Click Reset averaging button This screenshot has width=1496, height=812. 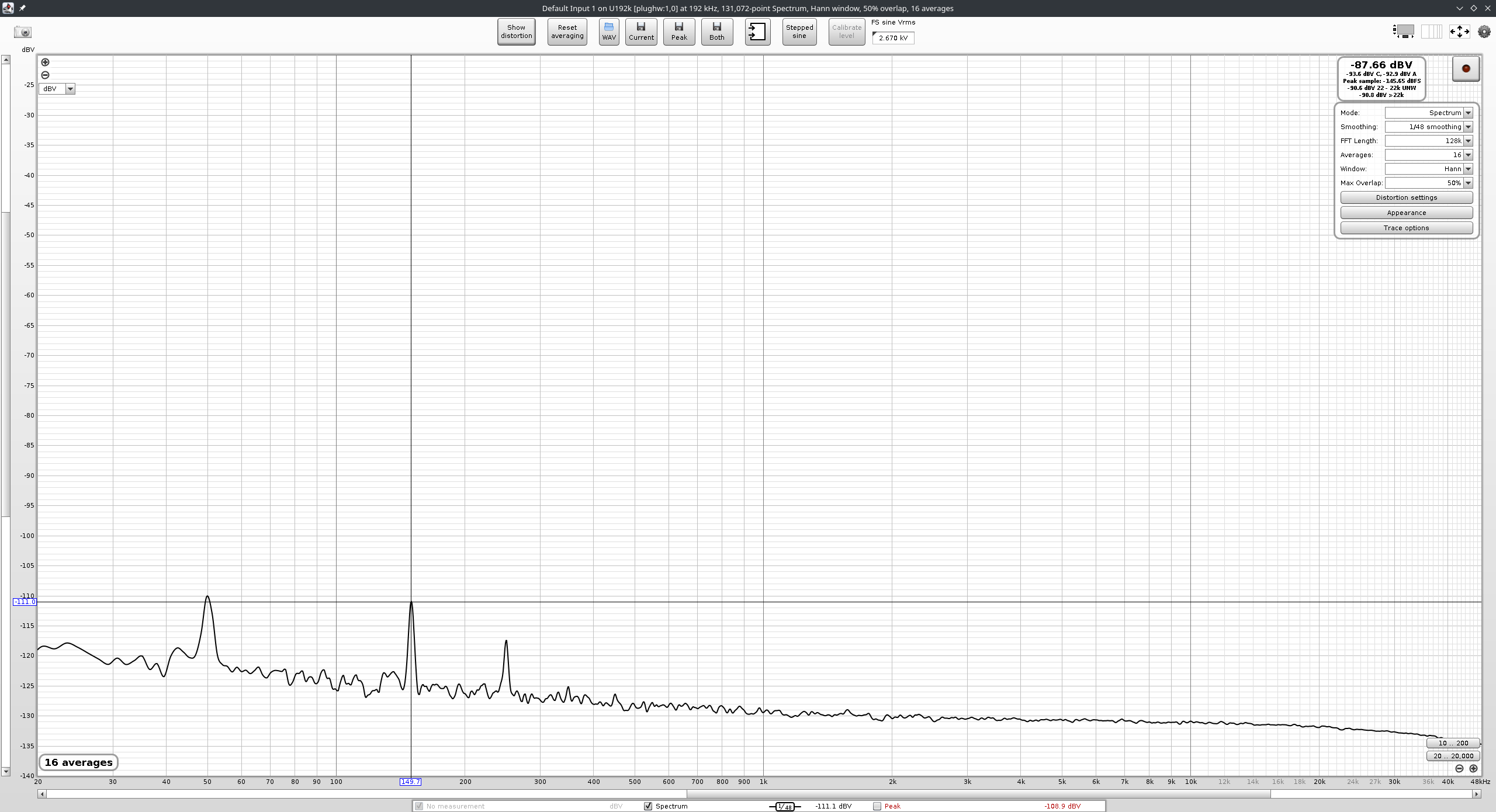[567, 32]
